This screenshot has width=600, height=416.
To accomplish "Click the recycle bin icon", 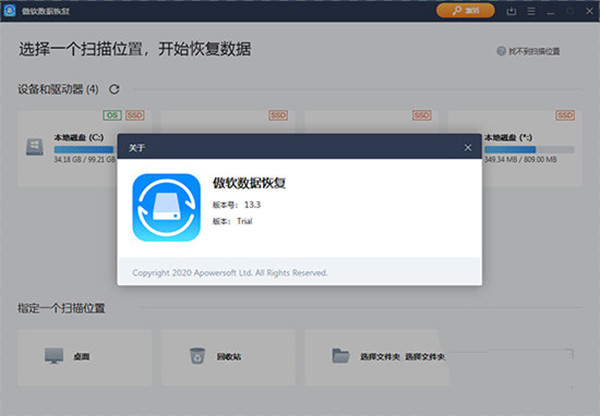I will [x=197, y=356].
